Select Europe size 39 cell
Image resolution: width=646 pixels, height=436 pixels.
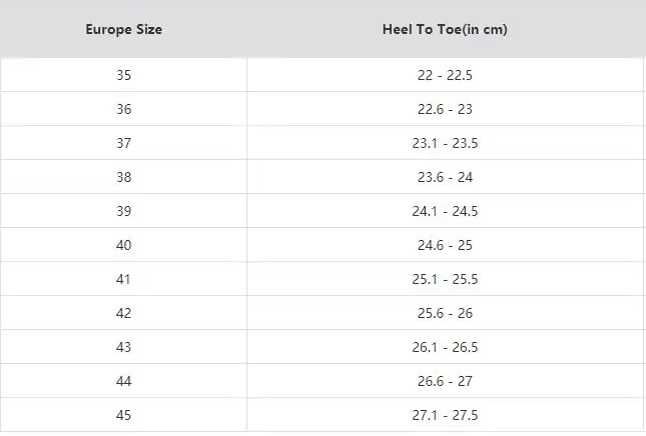[x=123, y=211]
